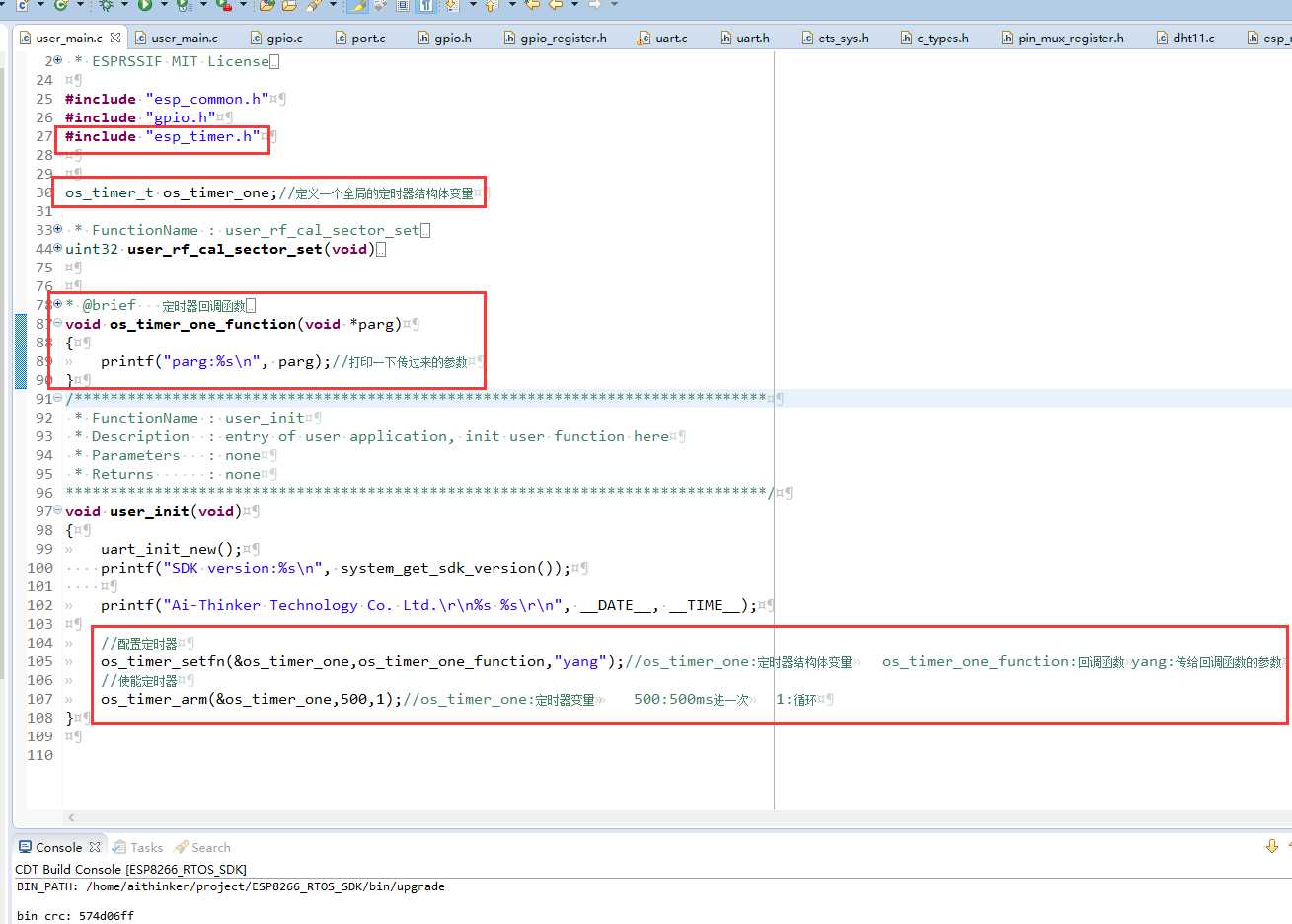Screen dimensions: 1292x924
Task: Click the Run with coverage toolbar icon
Action: [x=184, y=5]
